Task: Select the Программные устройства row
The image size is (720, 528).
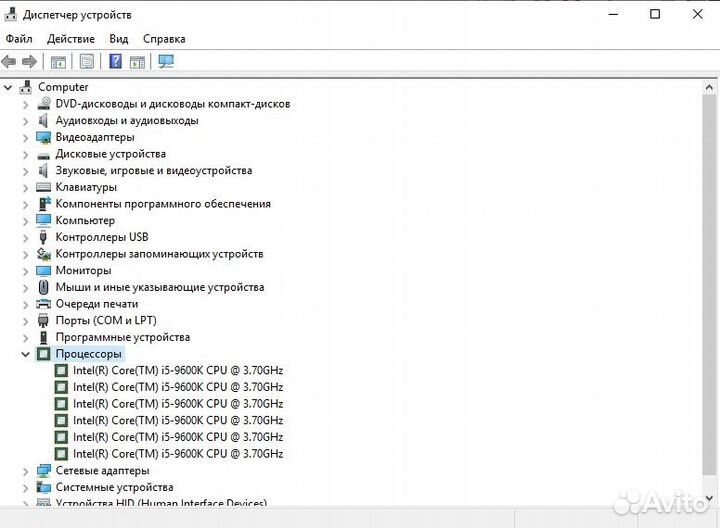Action: [x=123, y=337]
